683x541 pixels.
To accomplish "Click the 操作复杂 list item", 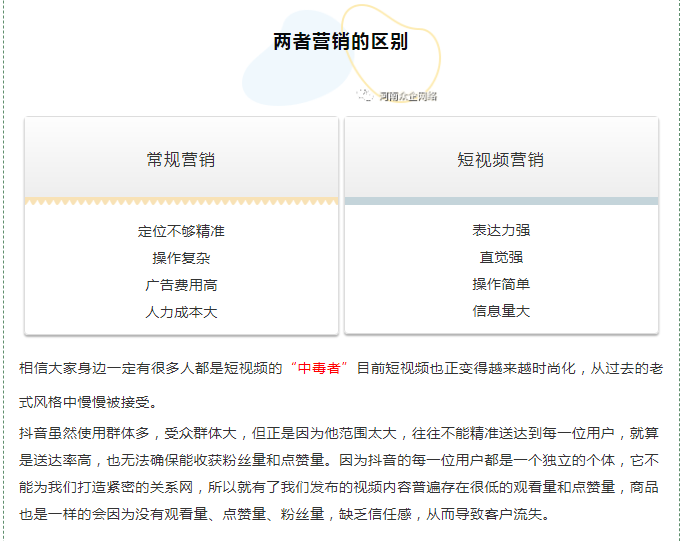I will [x=181, y=258].
